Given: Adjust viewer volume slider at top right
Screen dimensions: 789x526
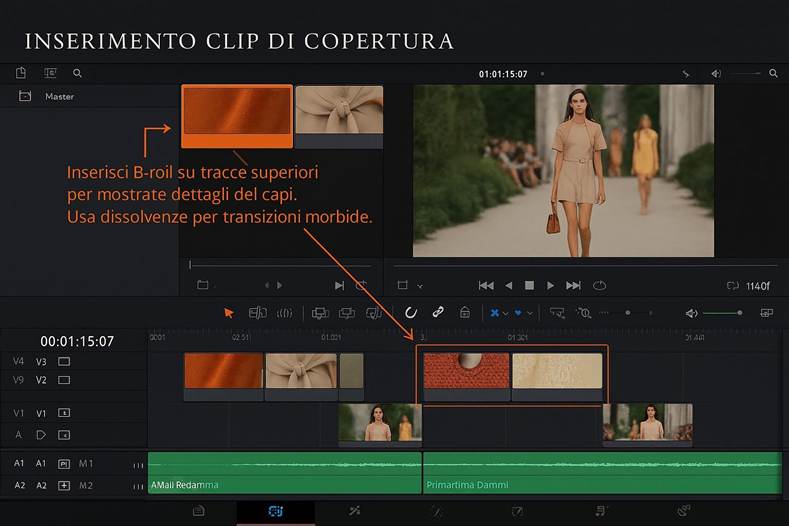Looking at the screenshot, I should tap(746, 73).
